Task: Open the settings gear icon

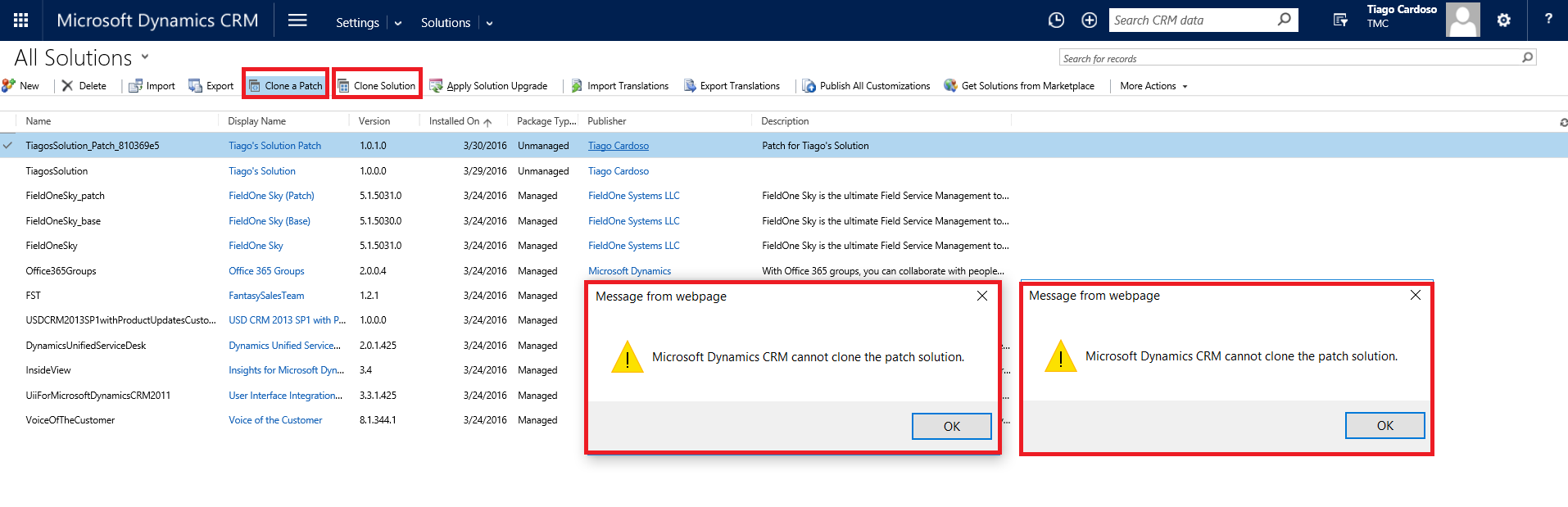Action: (1503, 20)
